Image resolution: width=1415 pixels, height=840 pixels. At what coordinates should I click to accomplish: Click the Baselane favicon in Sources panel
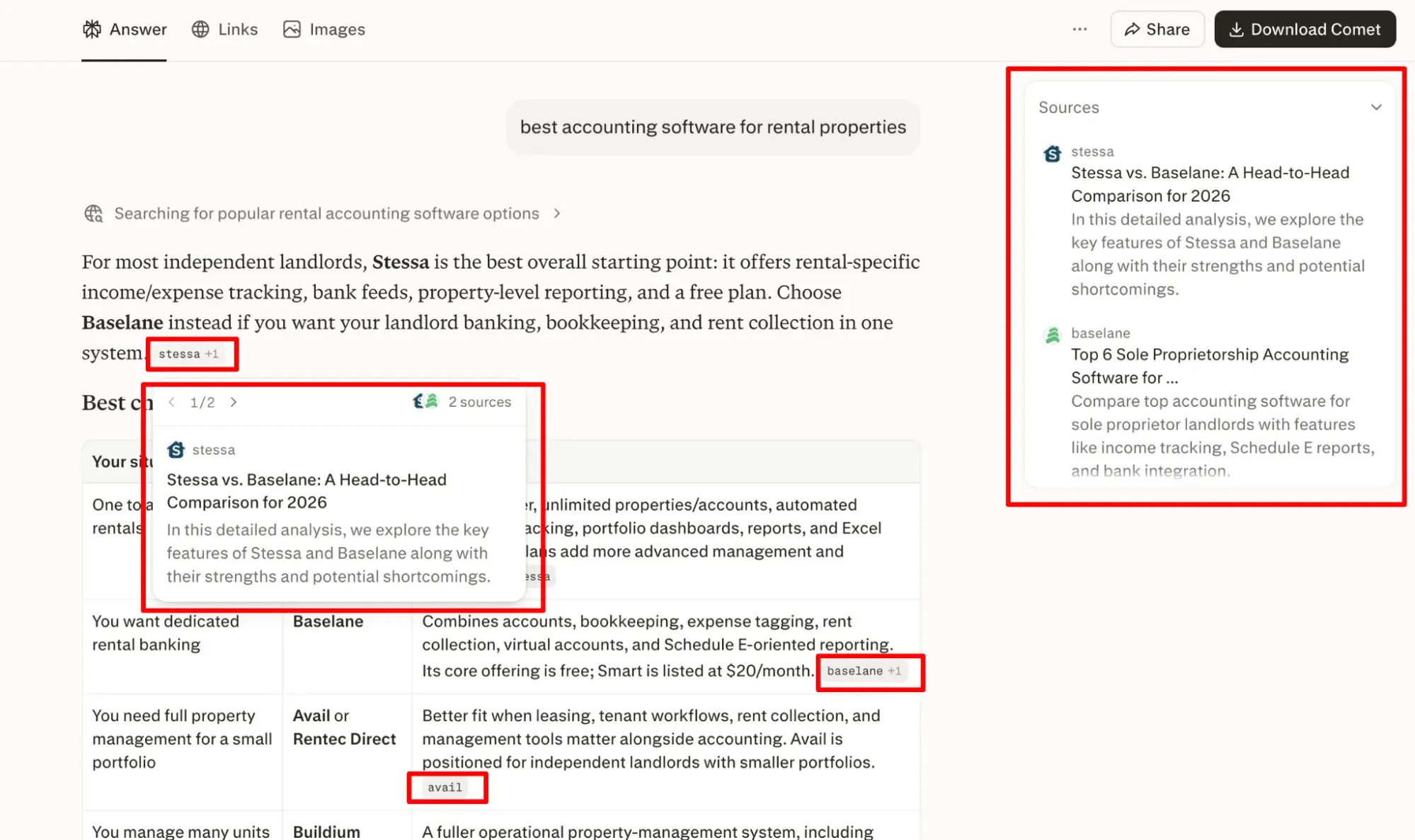coord(1053,335)
